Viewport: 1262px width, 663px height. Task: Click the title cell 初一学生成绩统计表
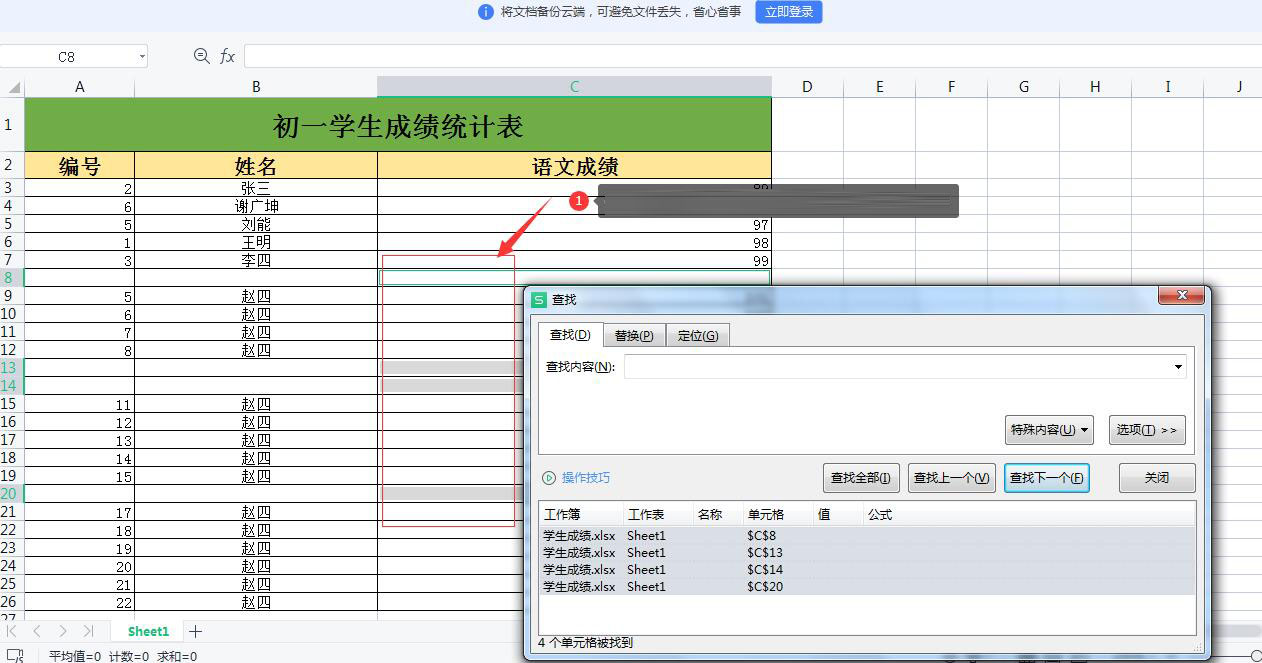(x=398, y=125)
